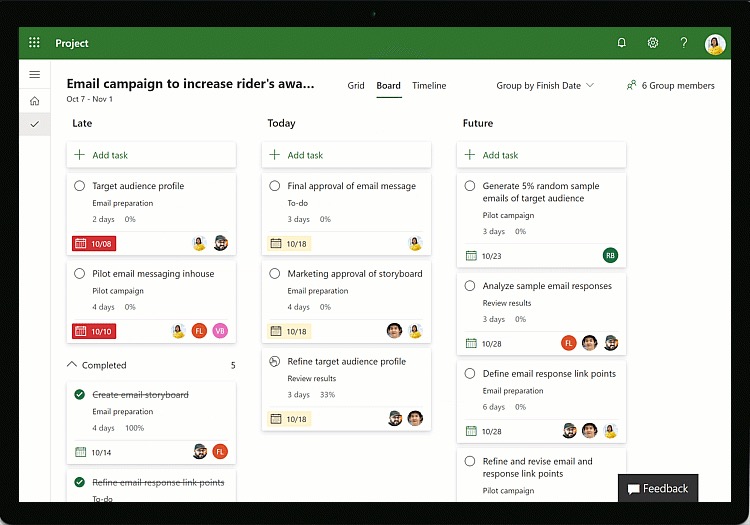This screenshot has width=750, height=525.
Task: Open the help question mark icon
Action: click(684, 43)
